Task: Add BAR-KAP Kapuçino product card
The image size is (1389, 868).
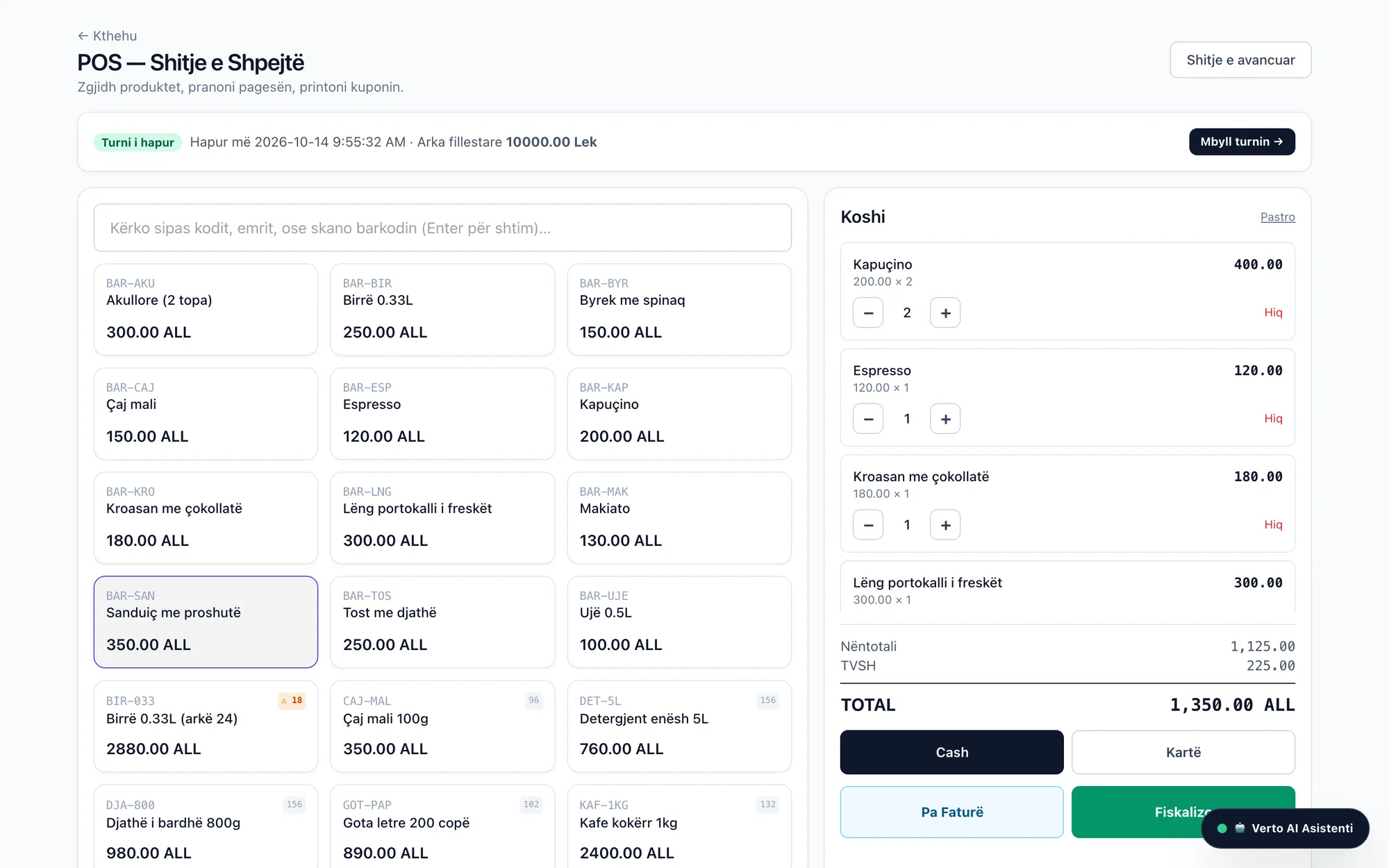Action: 679,414
